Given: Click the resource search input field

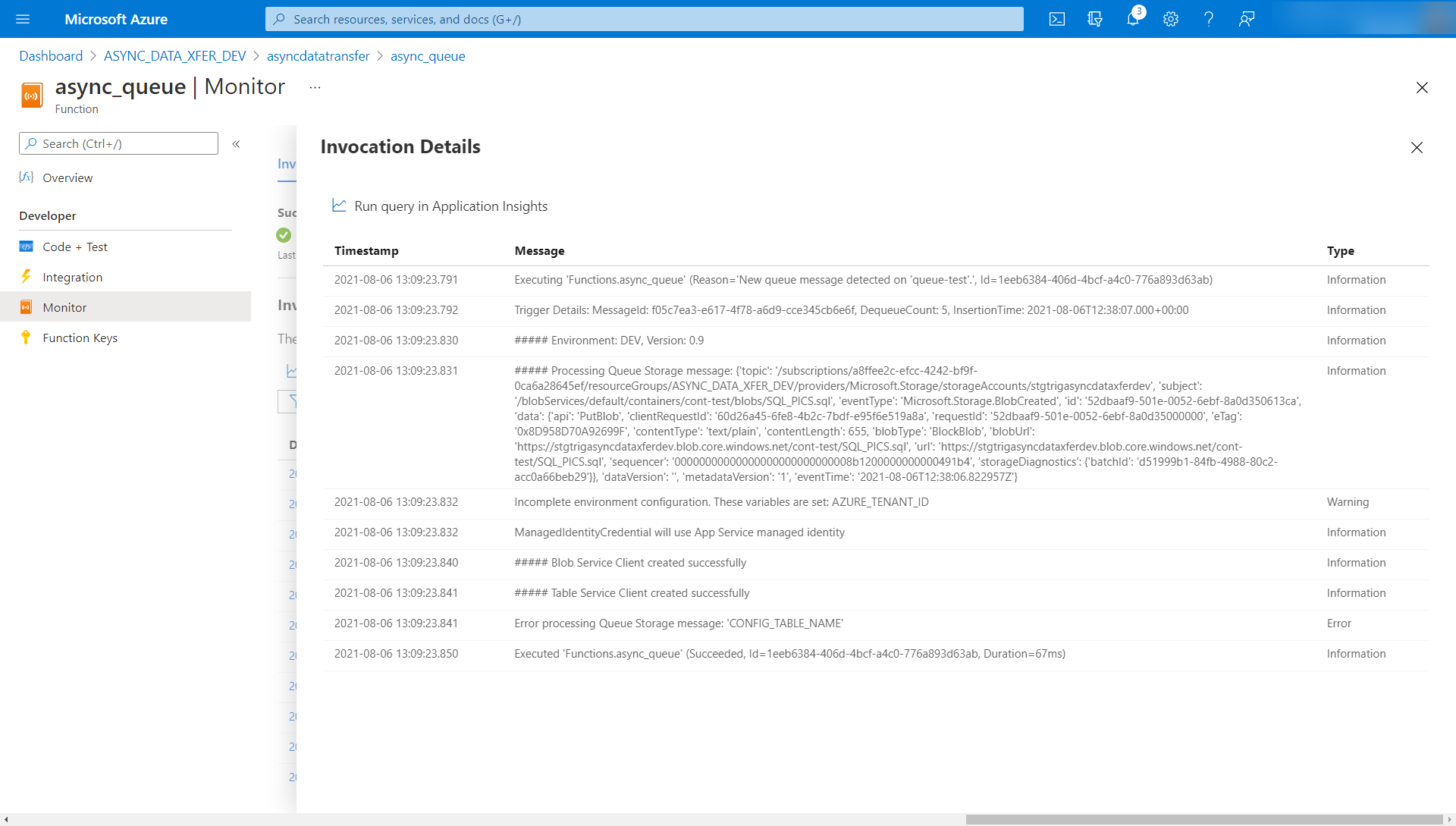Looking at the screenshot, I should 645,19.
